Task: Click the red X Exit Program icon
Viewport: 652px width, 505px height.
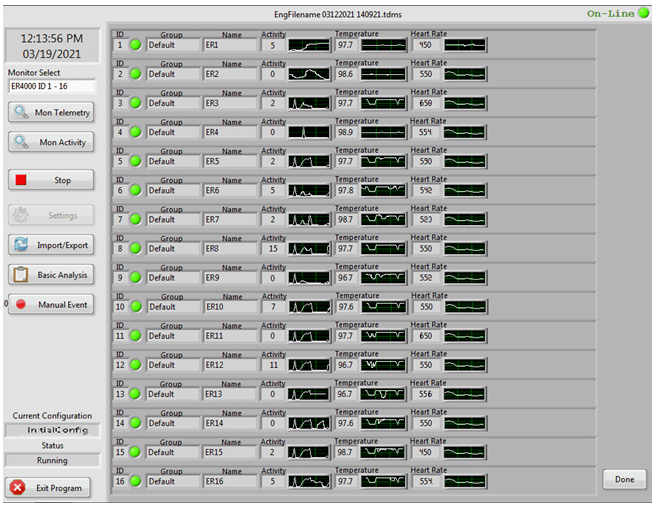Action: click(x=19, y=487)
